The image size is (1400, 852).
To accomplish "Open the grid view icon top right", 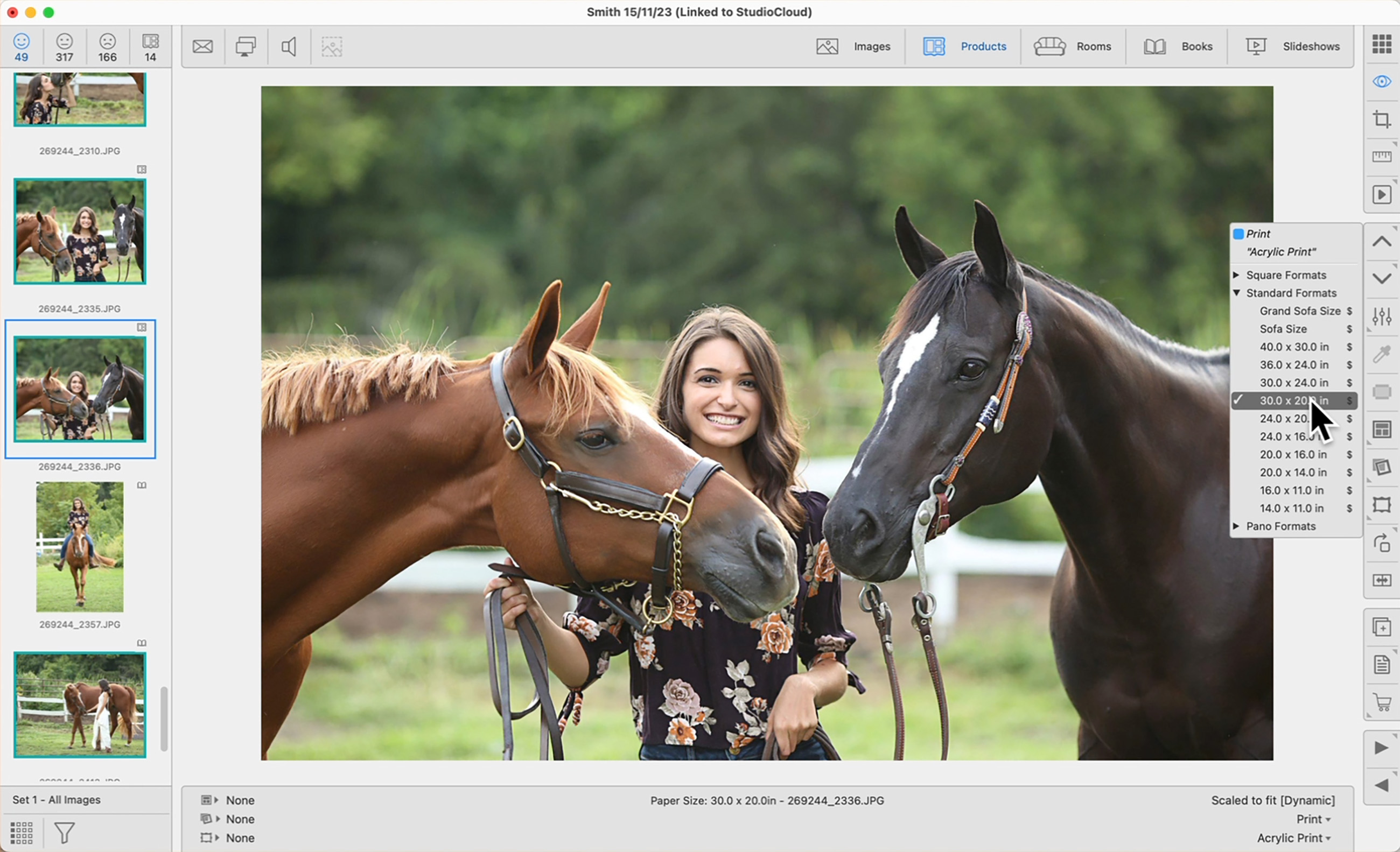I will (x=1381, y=44).
